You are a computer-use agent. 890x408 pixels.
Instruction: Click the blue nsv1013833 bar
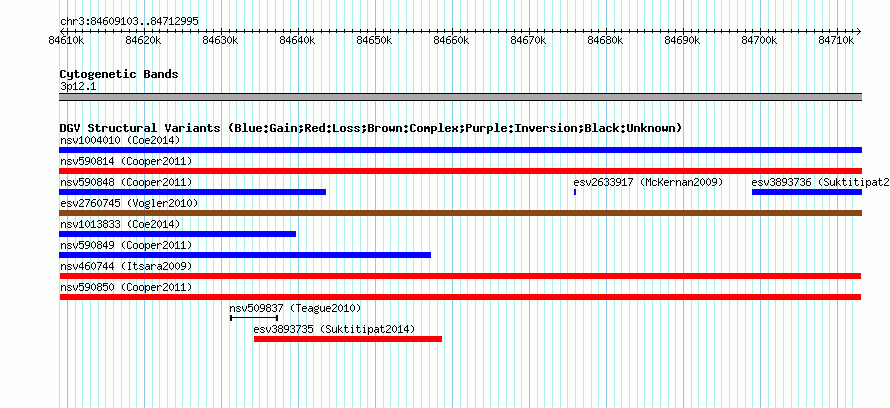pos(178,234)
